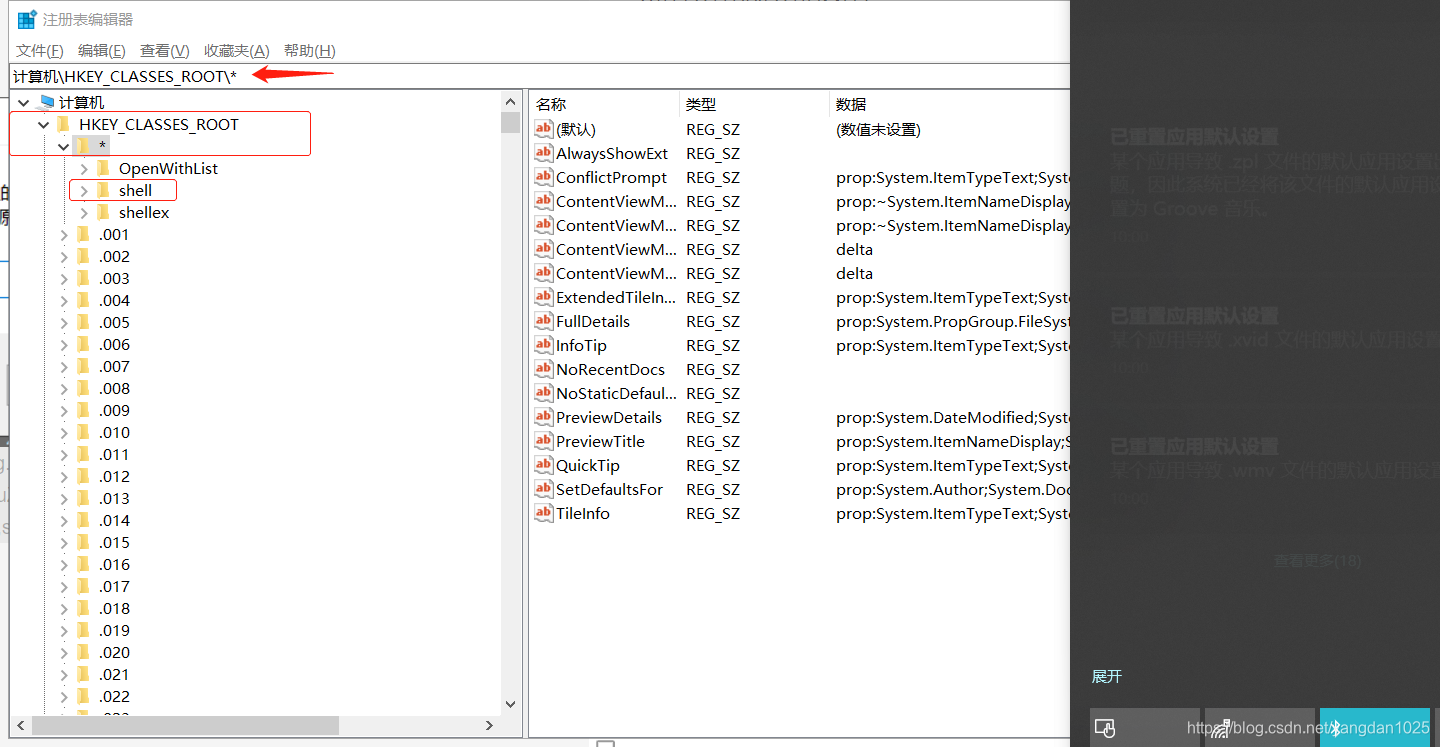Expand the shellex key
The height and width of the screenshot is (747, 1440).
84,212
